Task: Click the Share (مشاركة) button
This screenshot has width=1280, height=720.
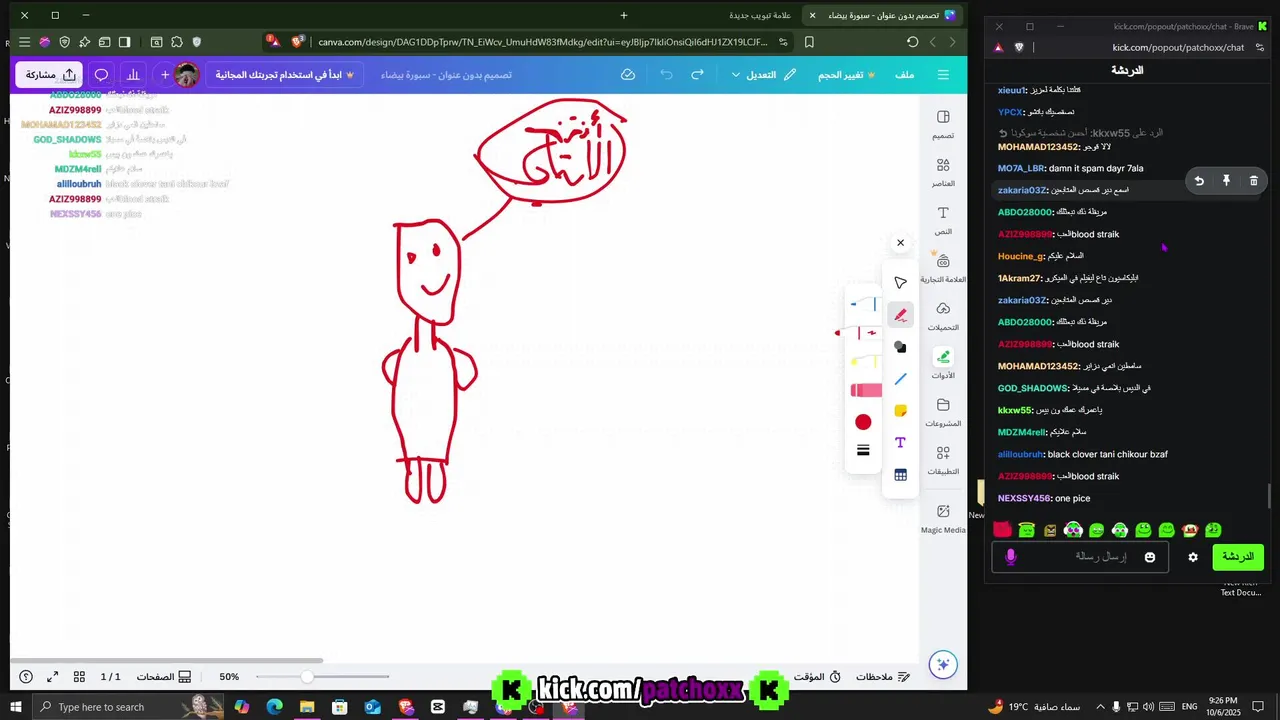Action: pyautogui.click(x=51, y=75)
